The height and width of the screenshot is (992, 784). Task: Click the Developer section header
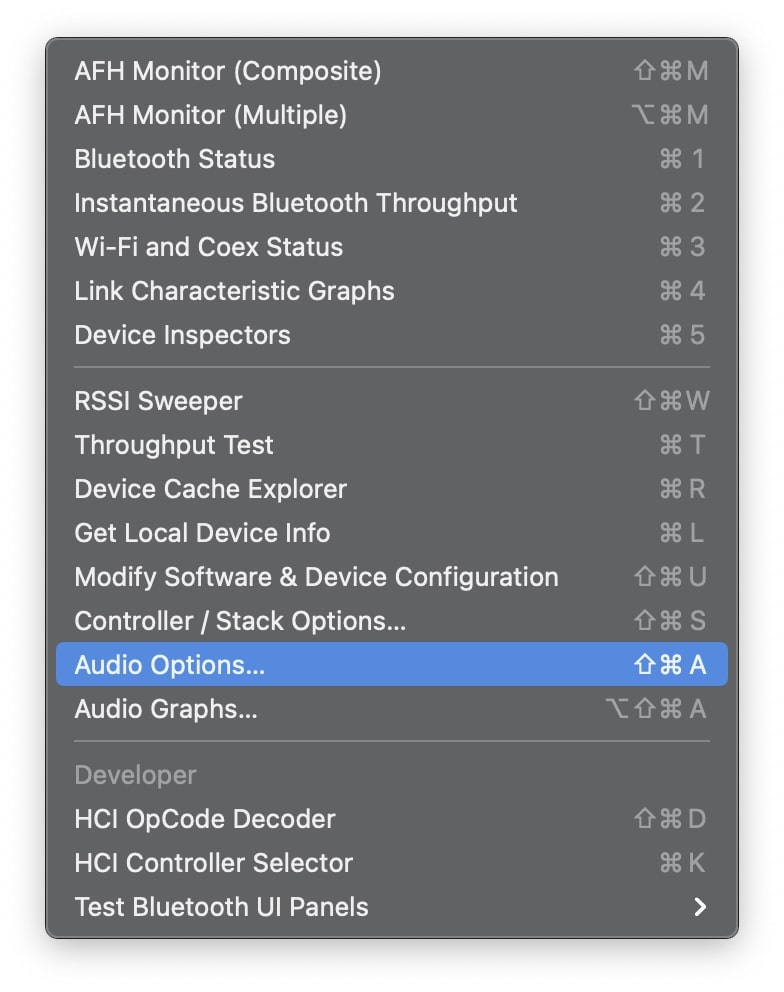pos(135,775)
